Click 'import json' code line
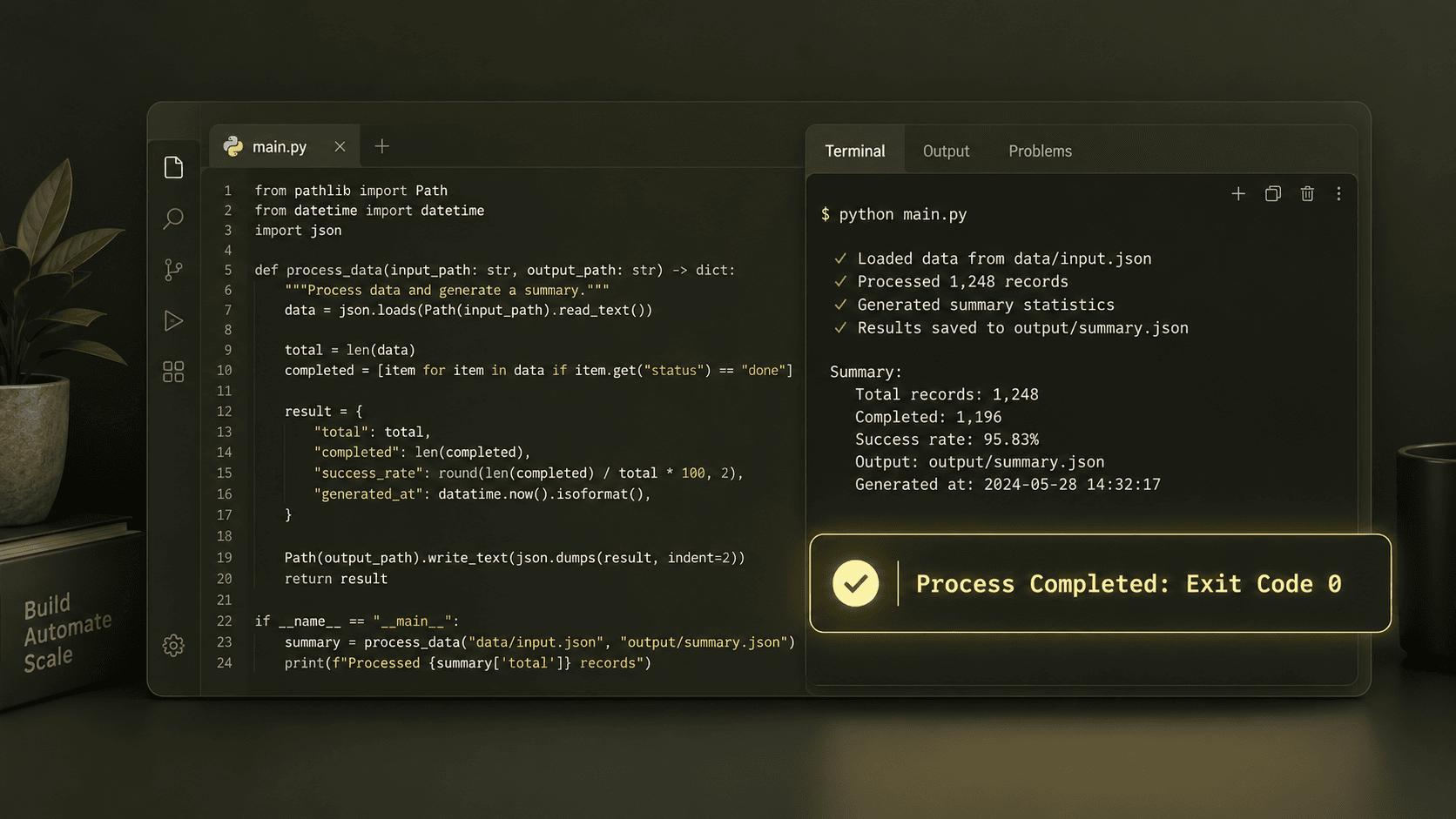The width and height of the screenshot is (1456, 819). point(298,231)
